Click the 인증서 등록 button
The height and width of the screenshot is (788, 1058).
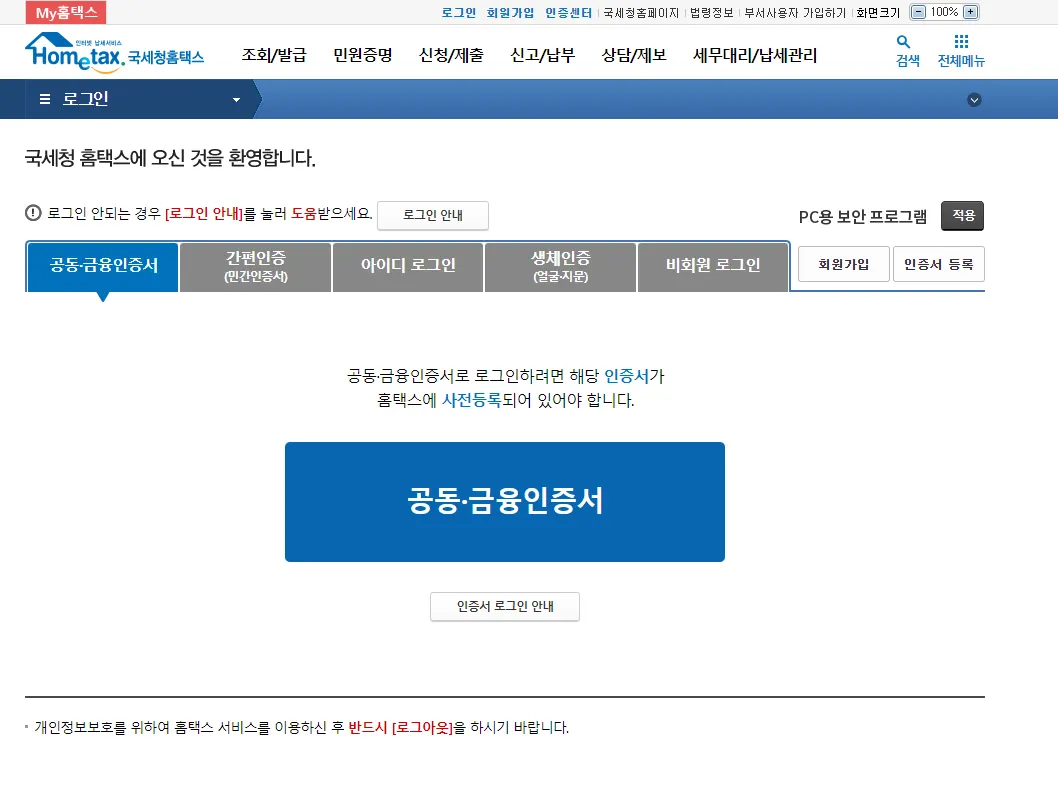pyautogui.click(x=939, y=264)
